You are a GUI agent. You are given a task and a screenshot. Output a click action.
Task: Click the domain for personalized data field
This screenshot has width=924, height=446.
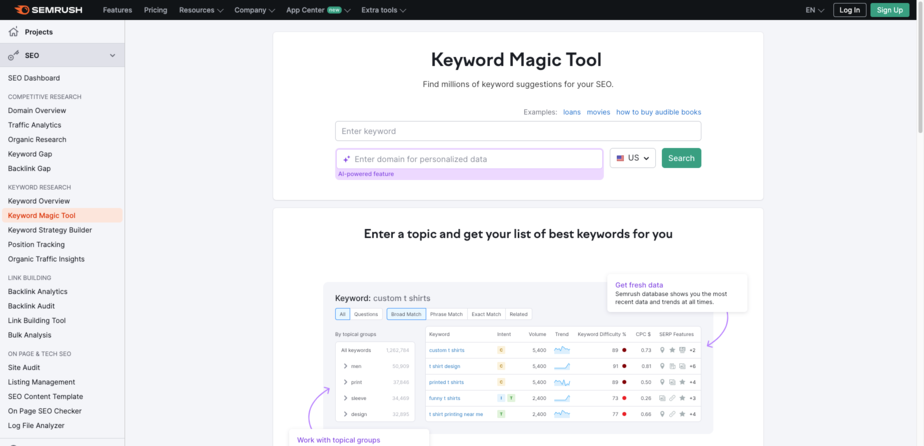click(x=469, y=159)
